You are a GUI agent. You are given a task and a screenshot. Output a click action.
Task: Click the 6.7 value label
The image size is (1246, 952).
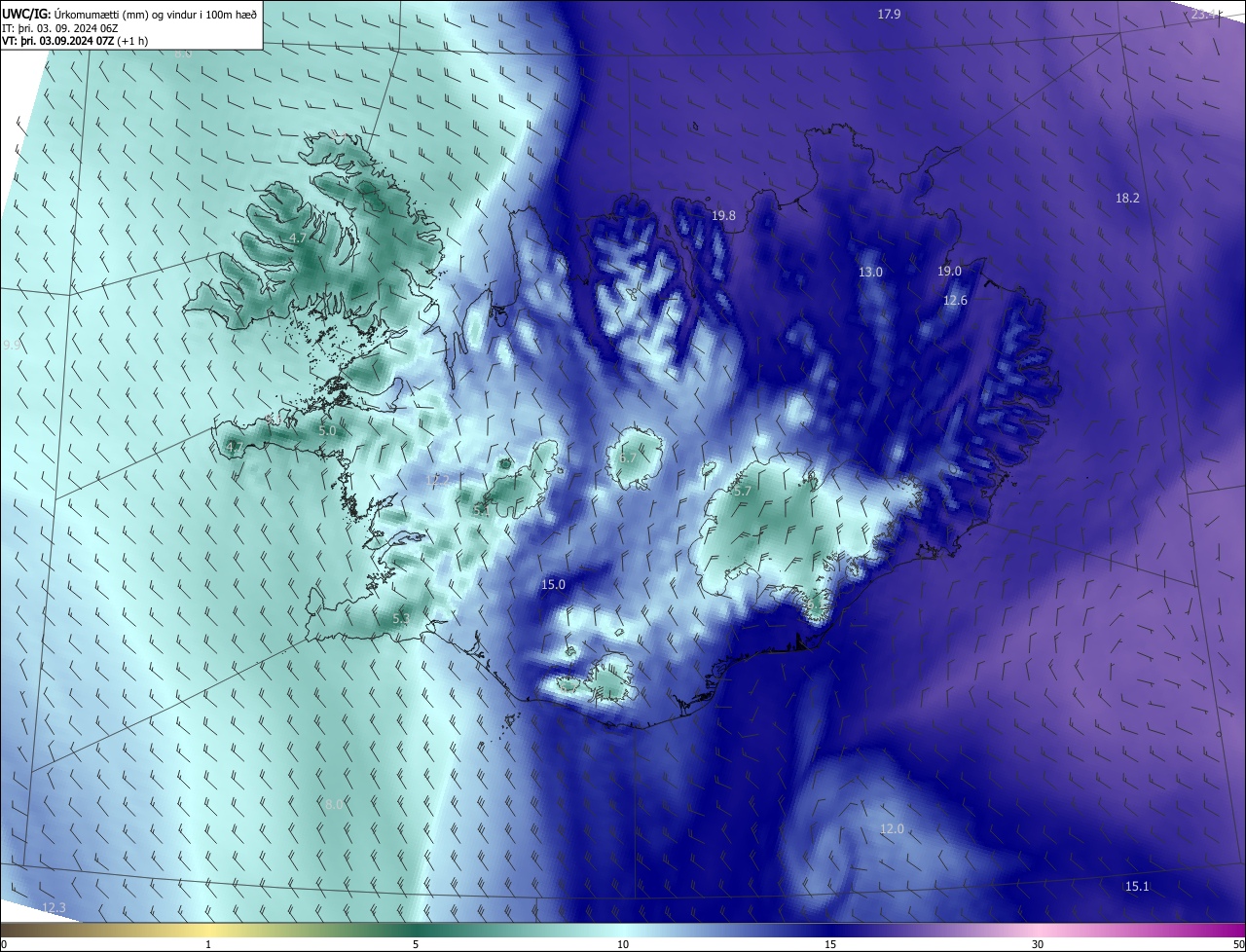628,458
